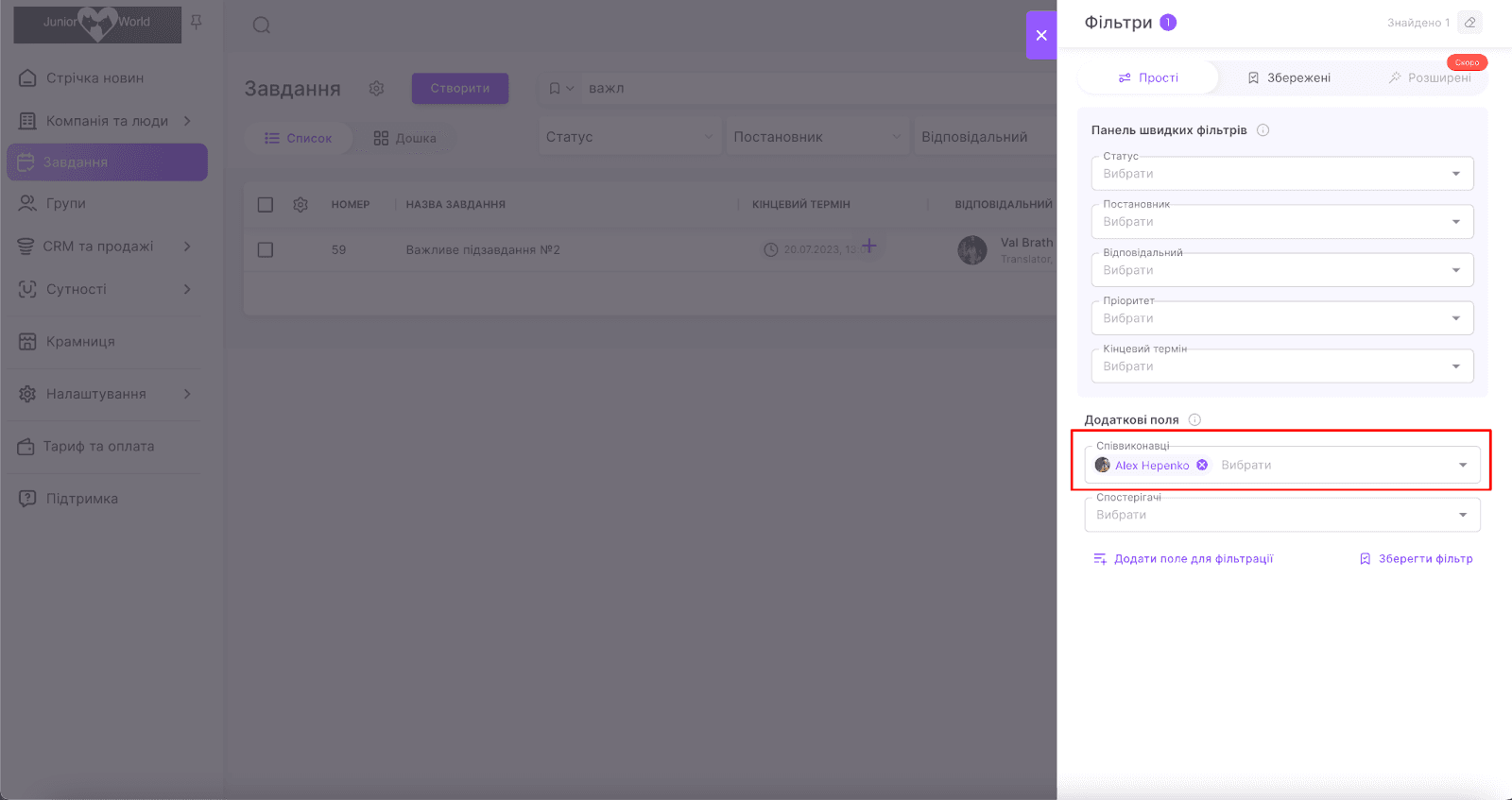
Task: Click the bookmark icon in the search bar
Action: [555, 88]
